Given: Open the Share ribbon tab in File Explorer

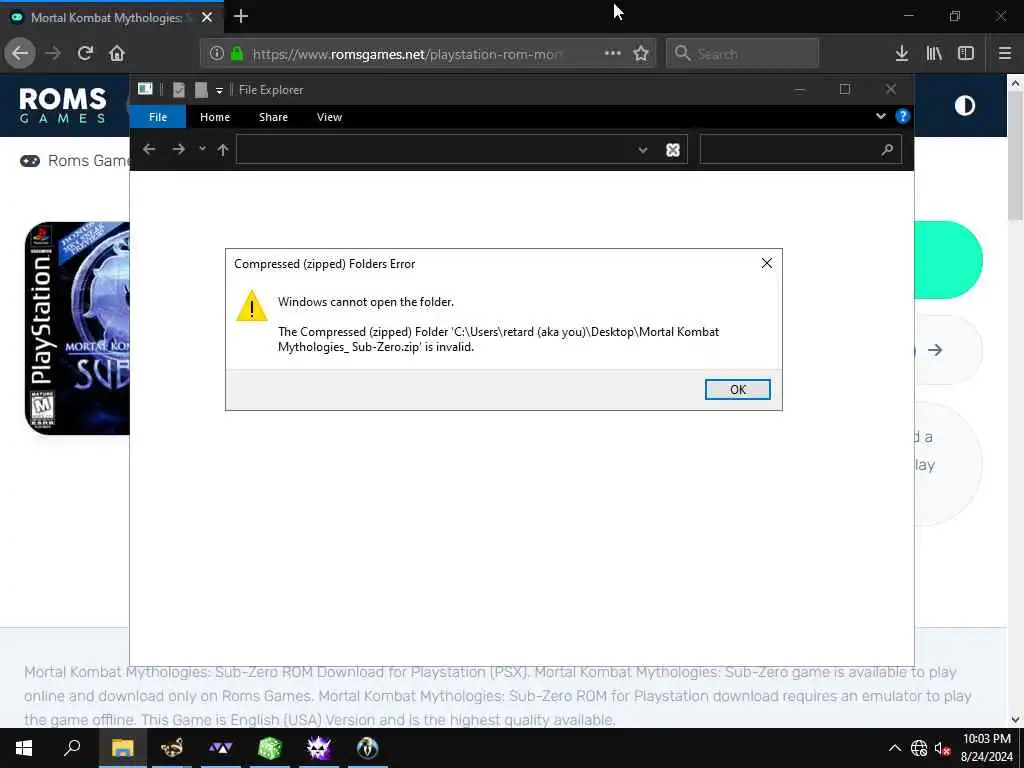Looking at the screenshot, I should pyautogui.click(x=273, y=117).
